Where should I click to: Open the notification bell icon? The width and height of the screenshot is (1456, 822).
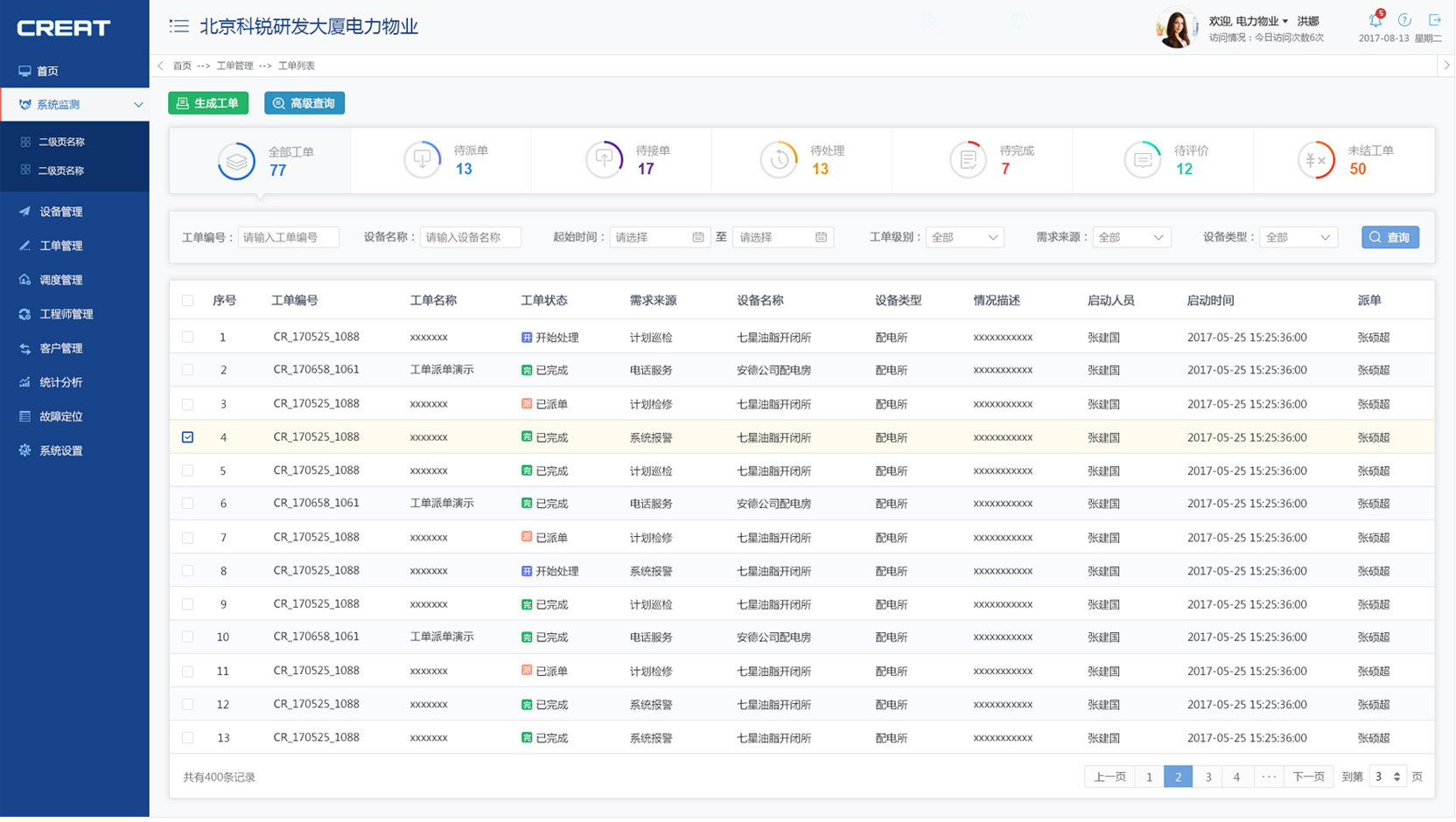tap(1375, 21)
